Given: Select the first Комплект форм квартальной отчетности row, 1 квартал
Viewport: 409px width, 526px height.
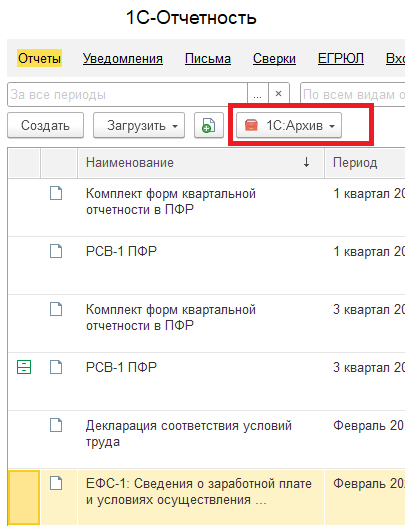Looking at the screenshot, I should point(206,207).
